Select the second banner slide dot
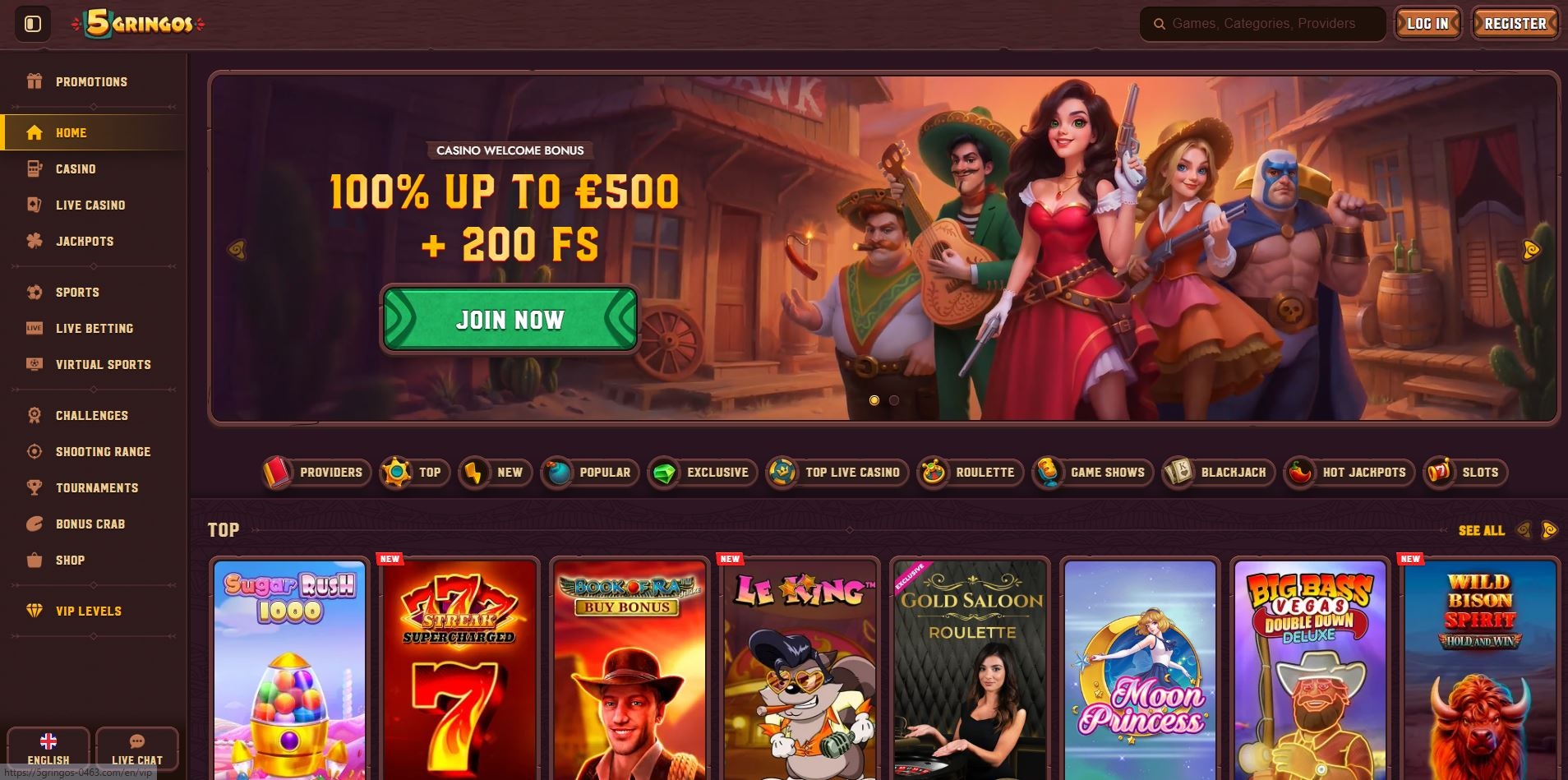 (894, 400)
